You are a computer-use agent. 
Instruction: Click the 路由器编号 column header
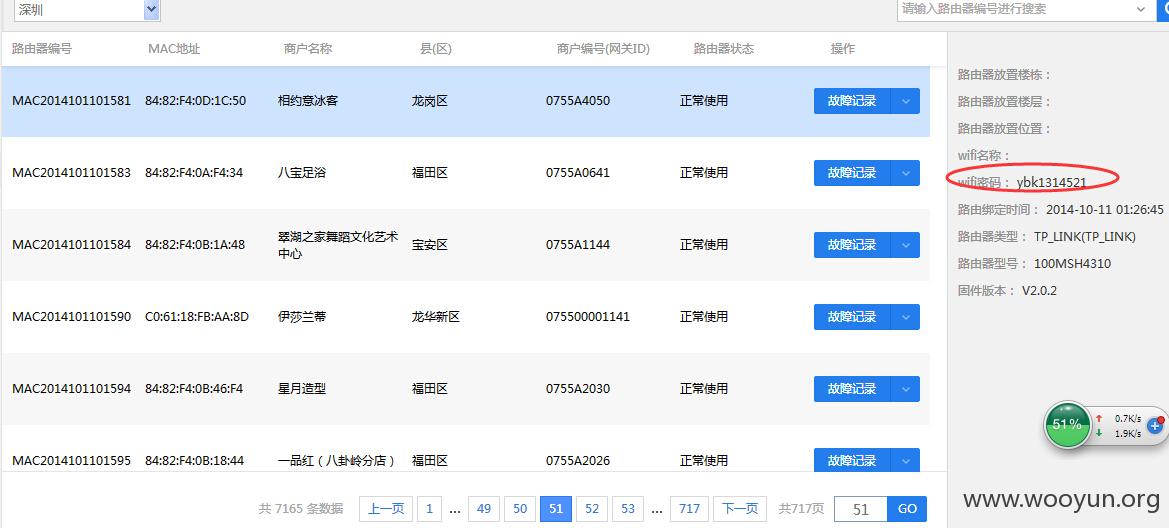(x=42, y=48)
